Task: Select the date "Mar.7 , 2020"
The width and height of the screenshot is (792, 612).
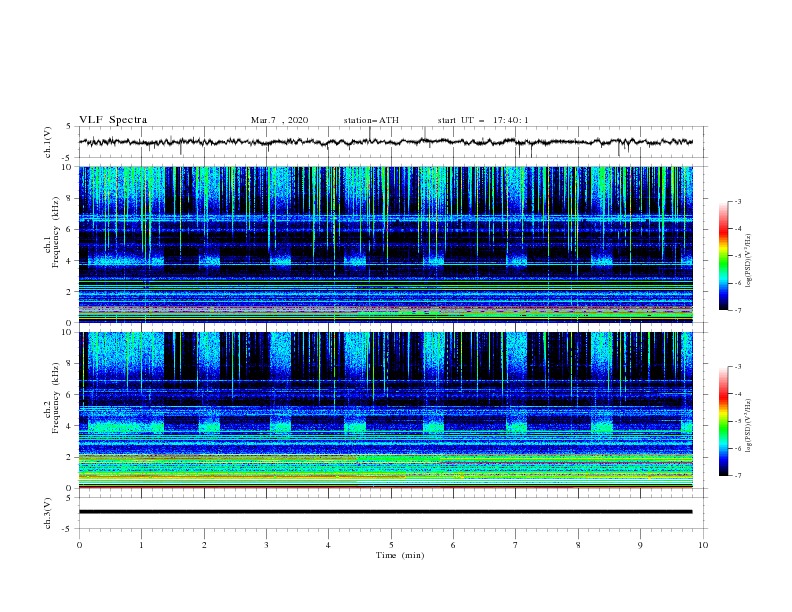Action: tap(279, 120)
